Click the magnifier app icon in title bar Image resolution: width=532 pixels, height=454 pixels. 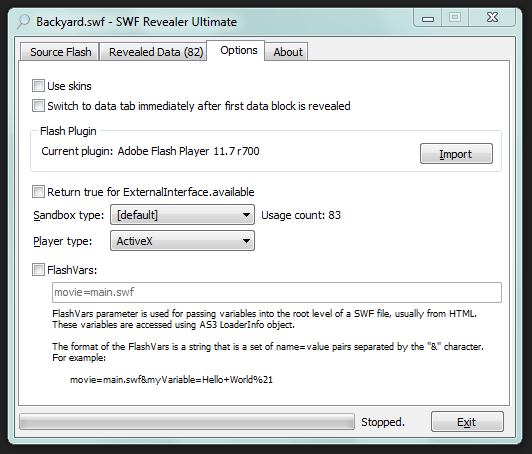23,22
